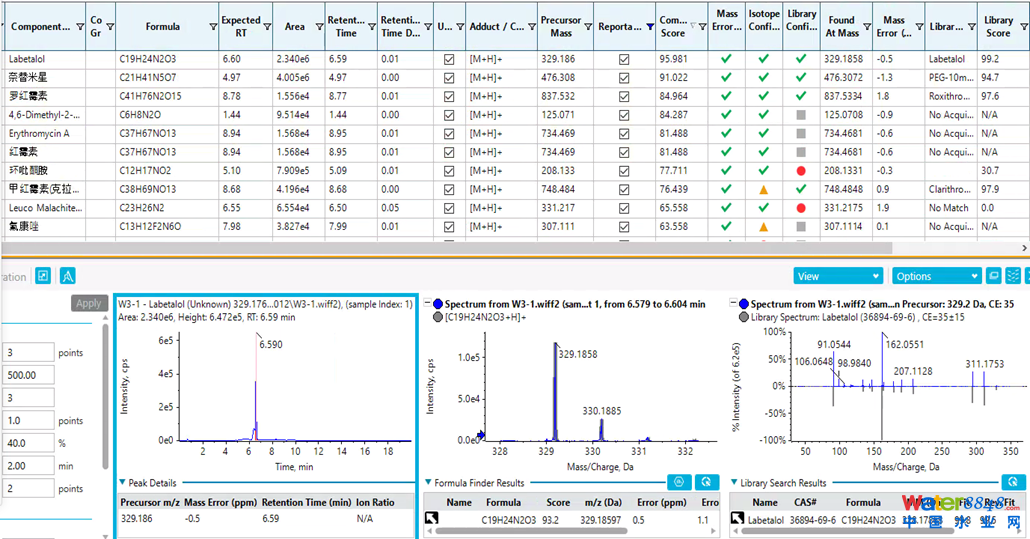Toggle Reportable checkbox for Erythromycin A row
1030x539 pixels.
coord(624,133)
